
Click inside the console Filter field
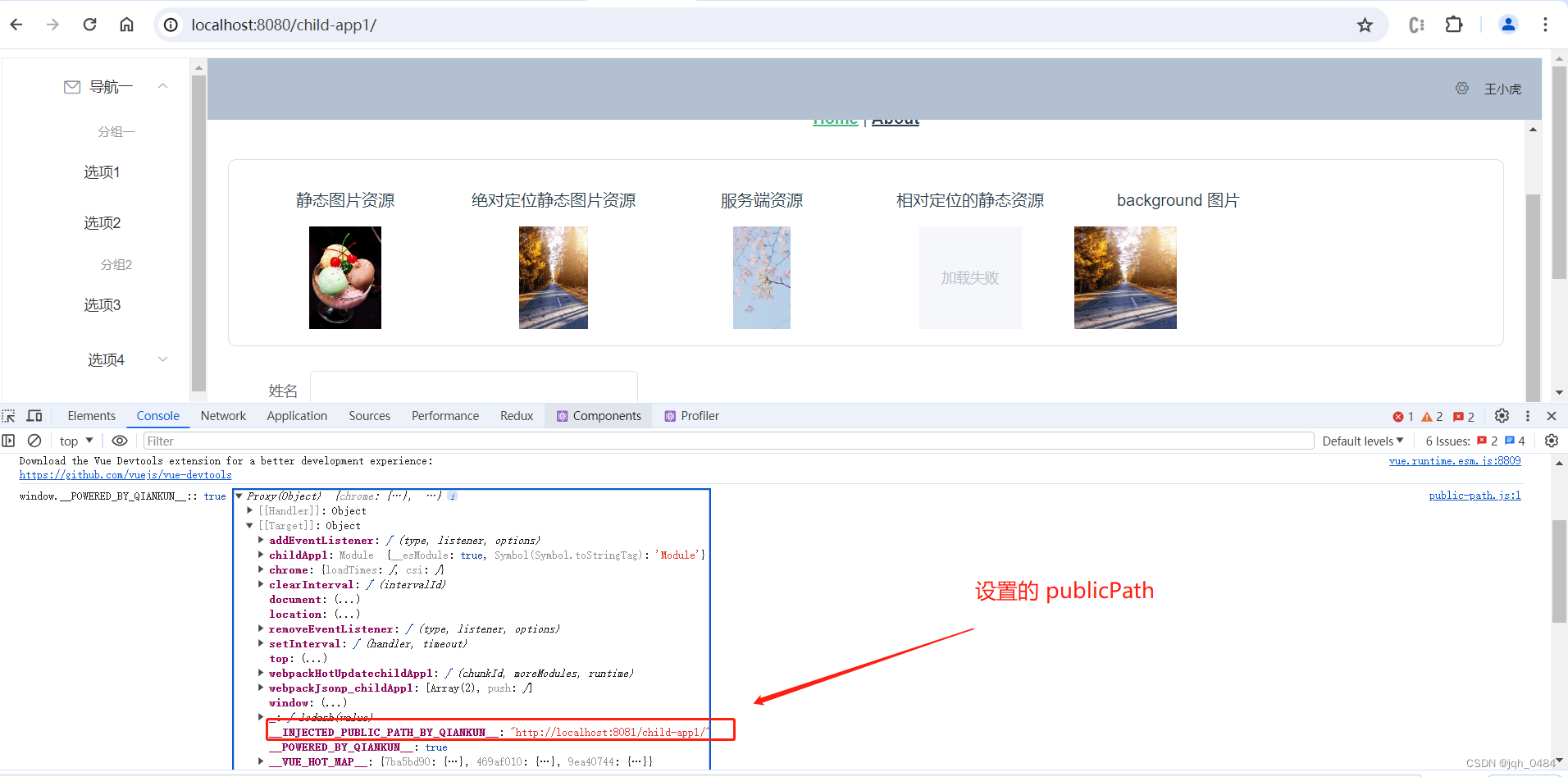pos(328,441)
